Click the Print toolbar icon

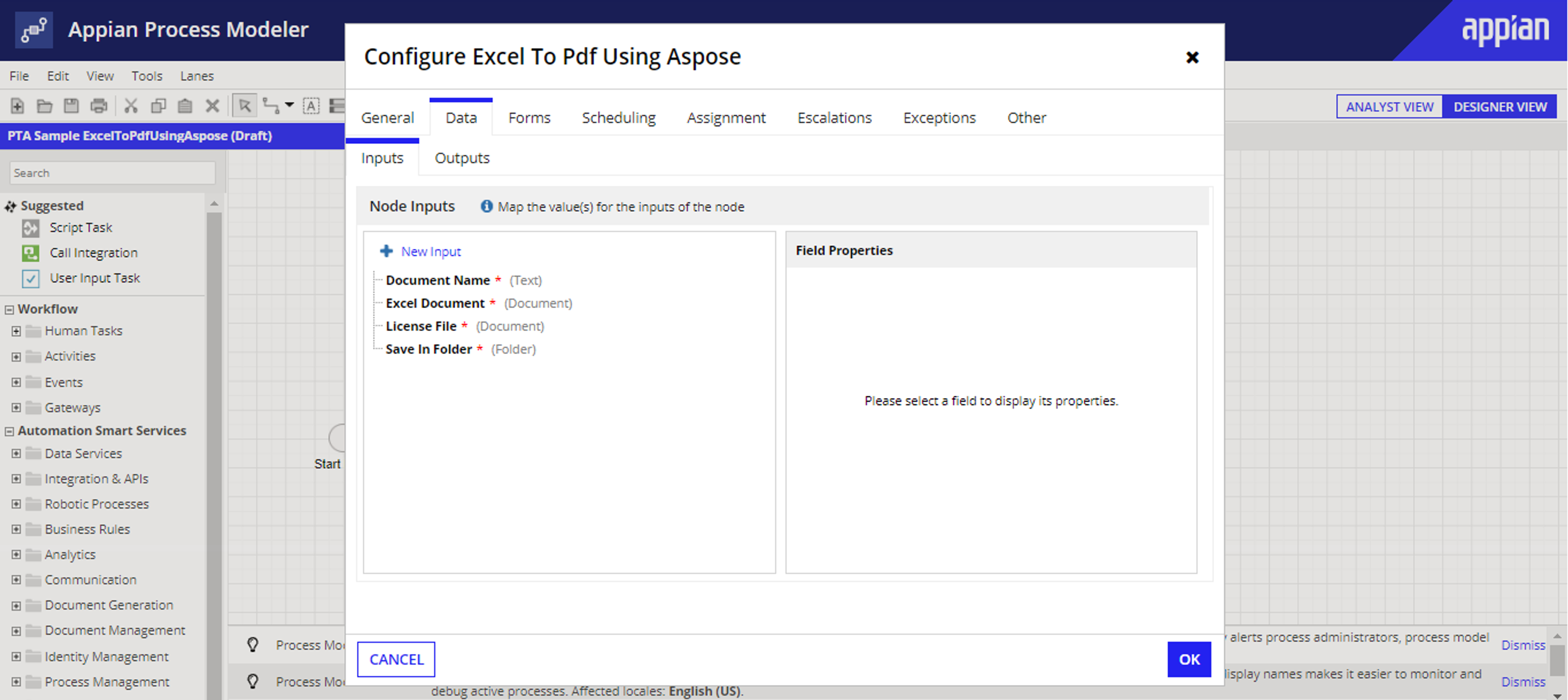[98, 106]
